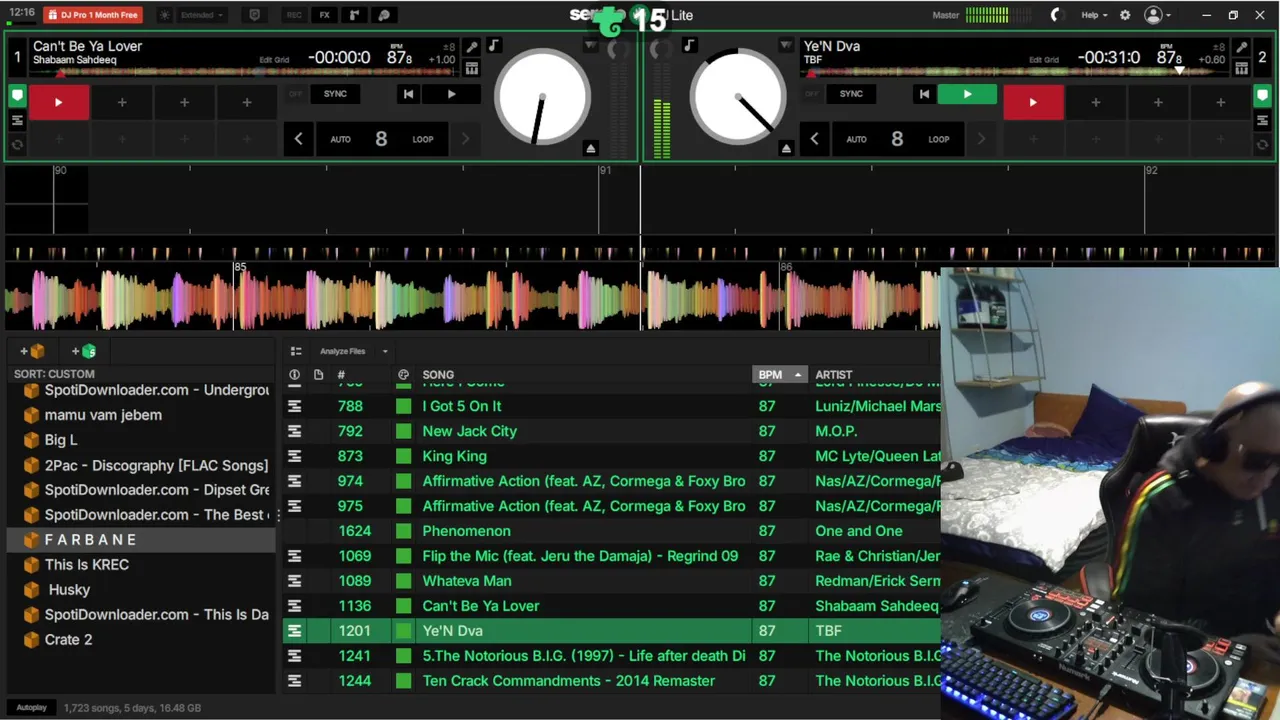This screenshot has width=1280, height=720.
Task: Pause deck 2 with green play button
Action: point(967,94)
